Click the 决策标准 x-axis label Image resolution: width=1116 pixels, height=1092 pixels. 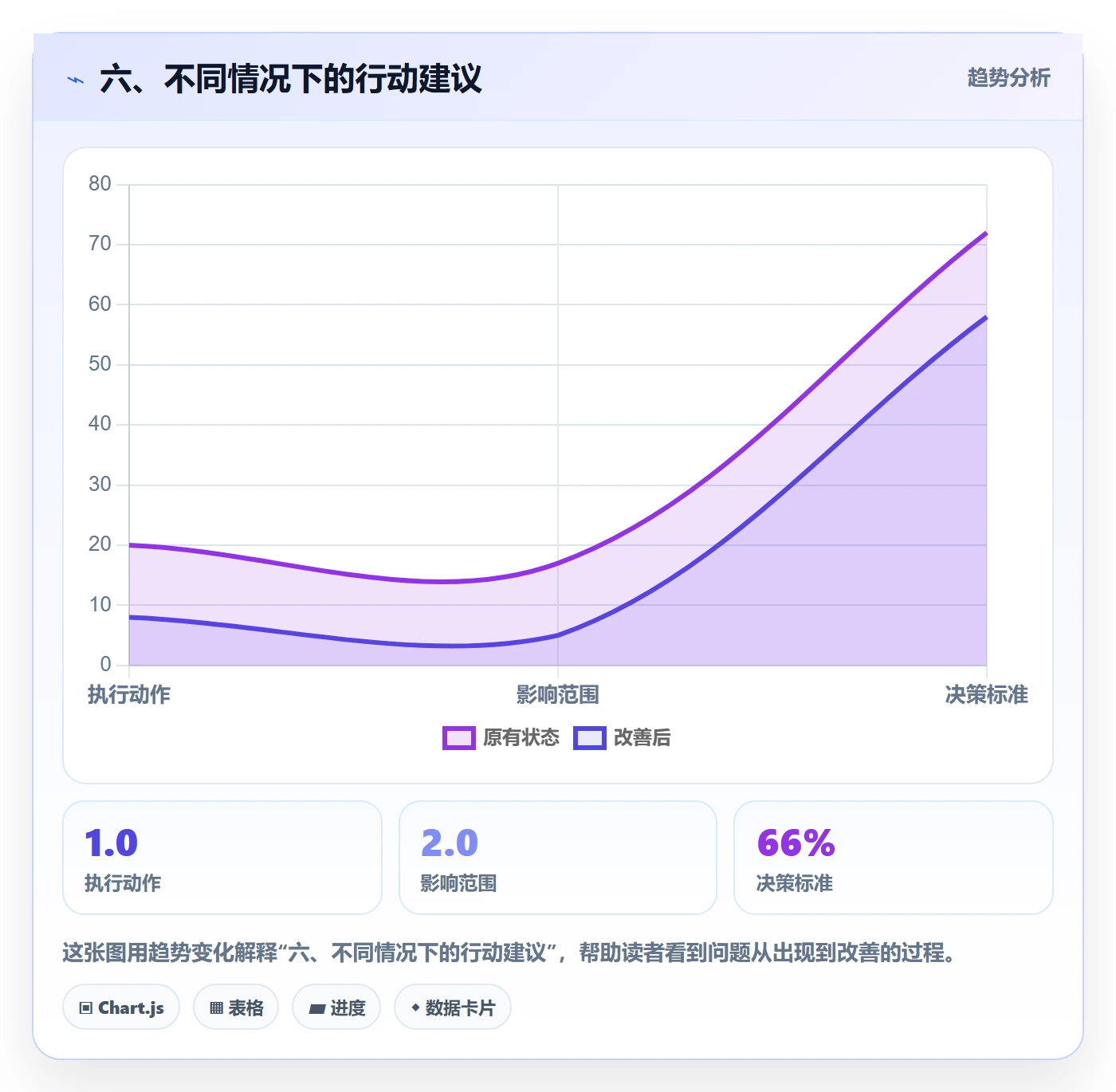pos(987,695)
